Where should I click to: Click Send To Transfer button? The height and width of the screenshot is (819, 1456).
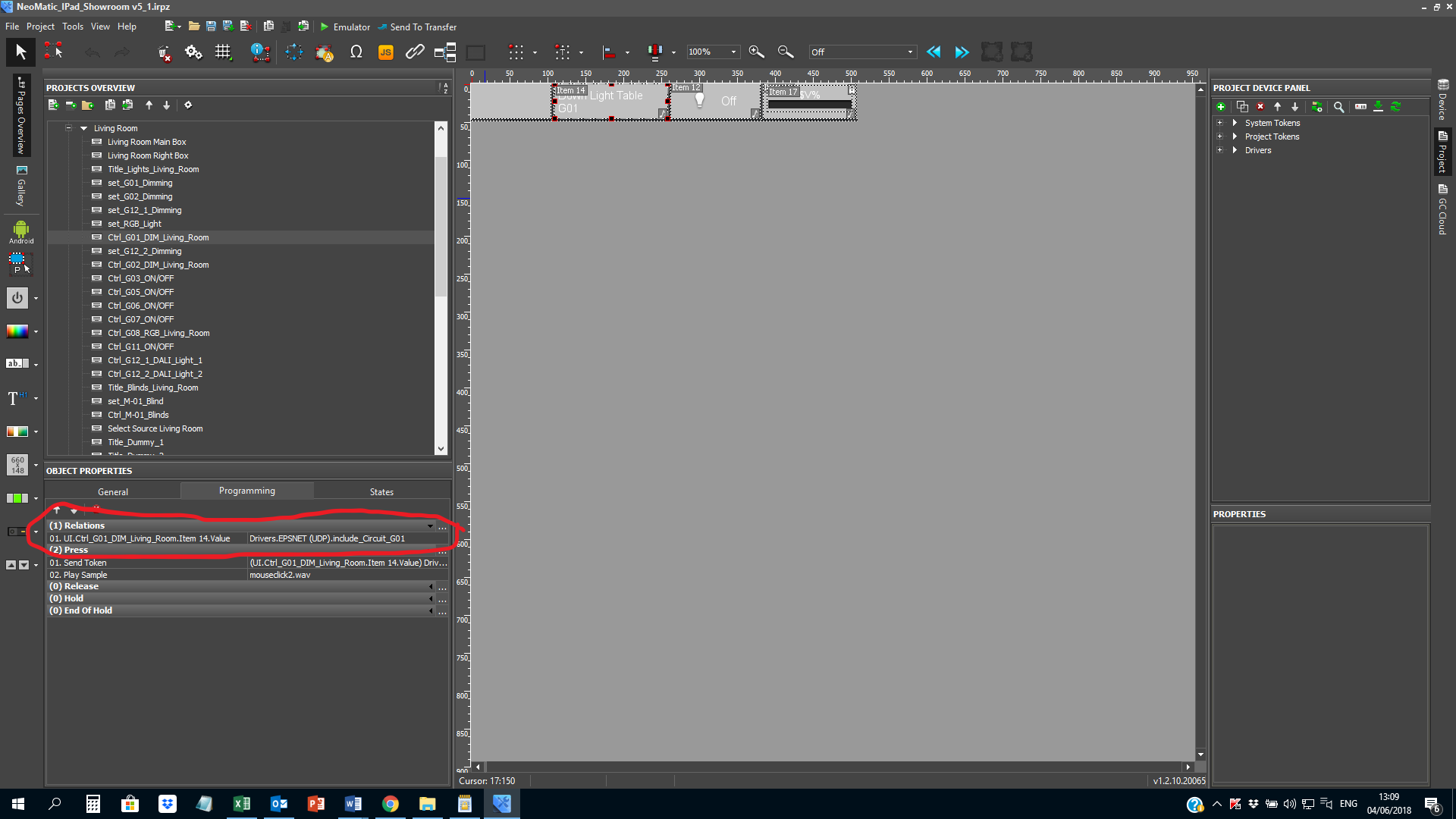pos(417,27)
